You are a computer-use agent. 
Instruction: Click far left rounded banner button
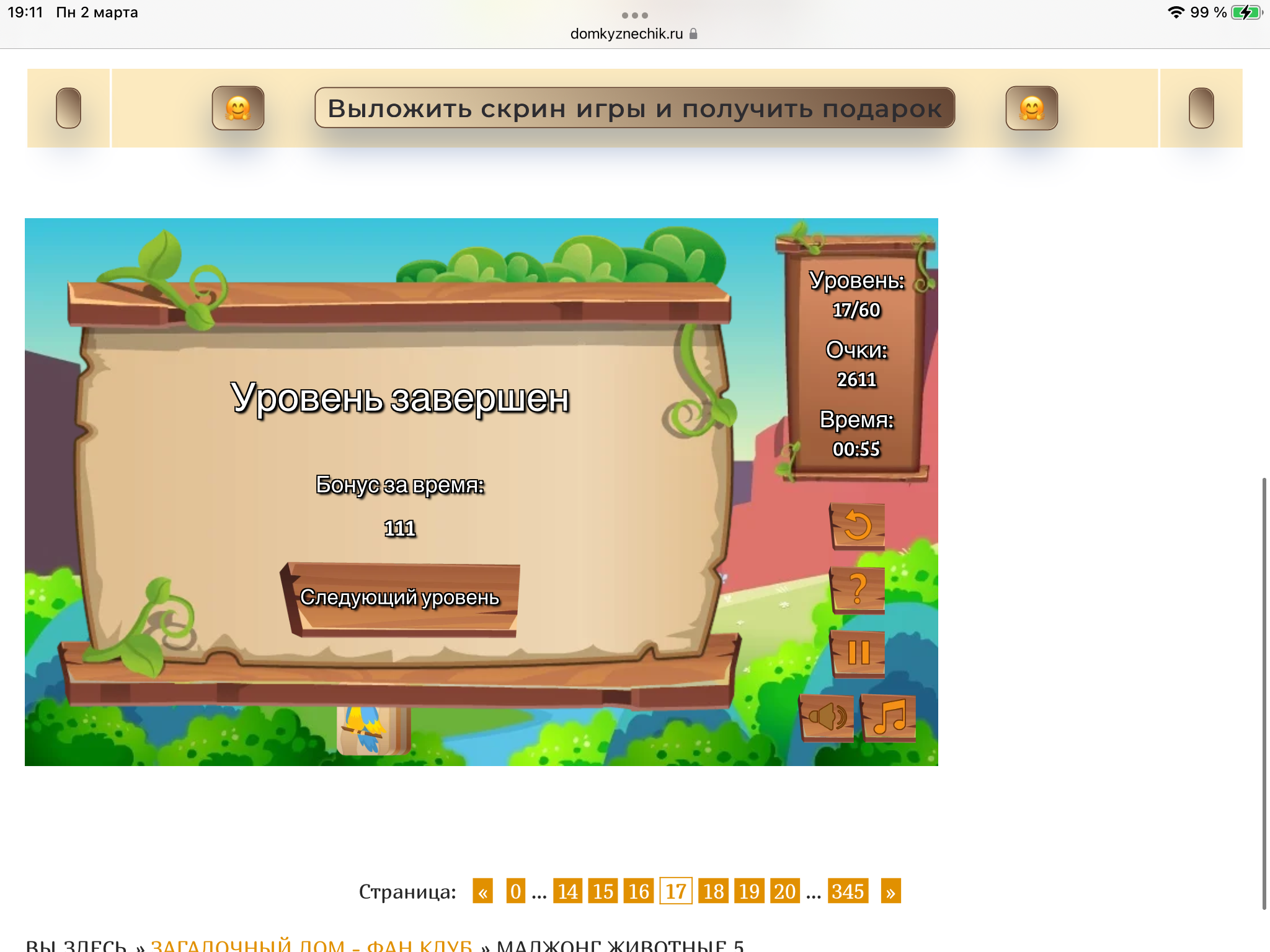[x=68, y=108]
